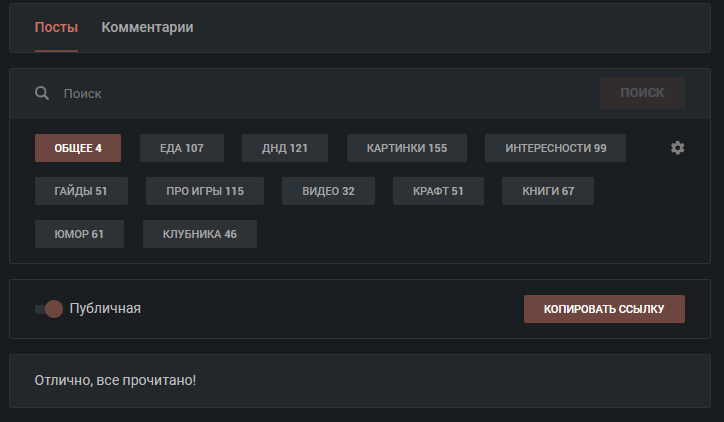Click the search magnifier icon

(42, 93)
